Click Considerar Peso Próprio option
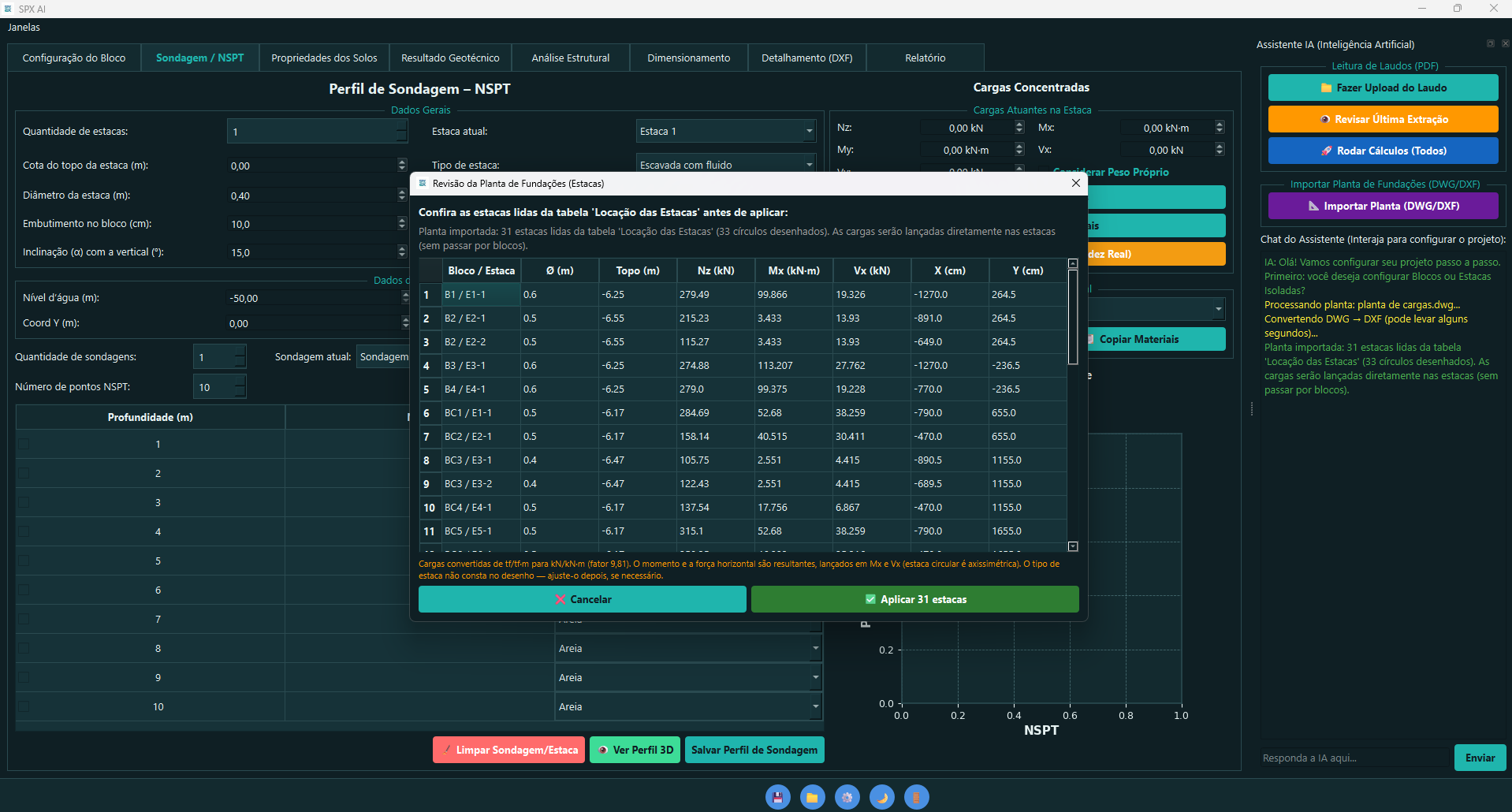 (1111, 172)
